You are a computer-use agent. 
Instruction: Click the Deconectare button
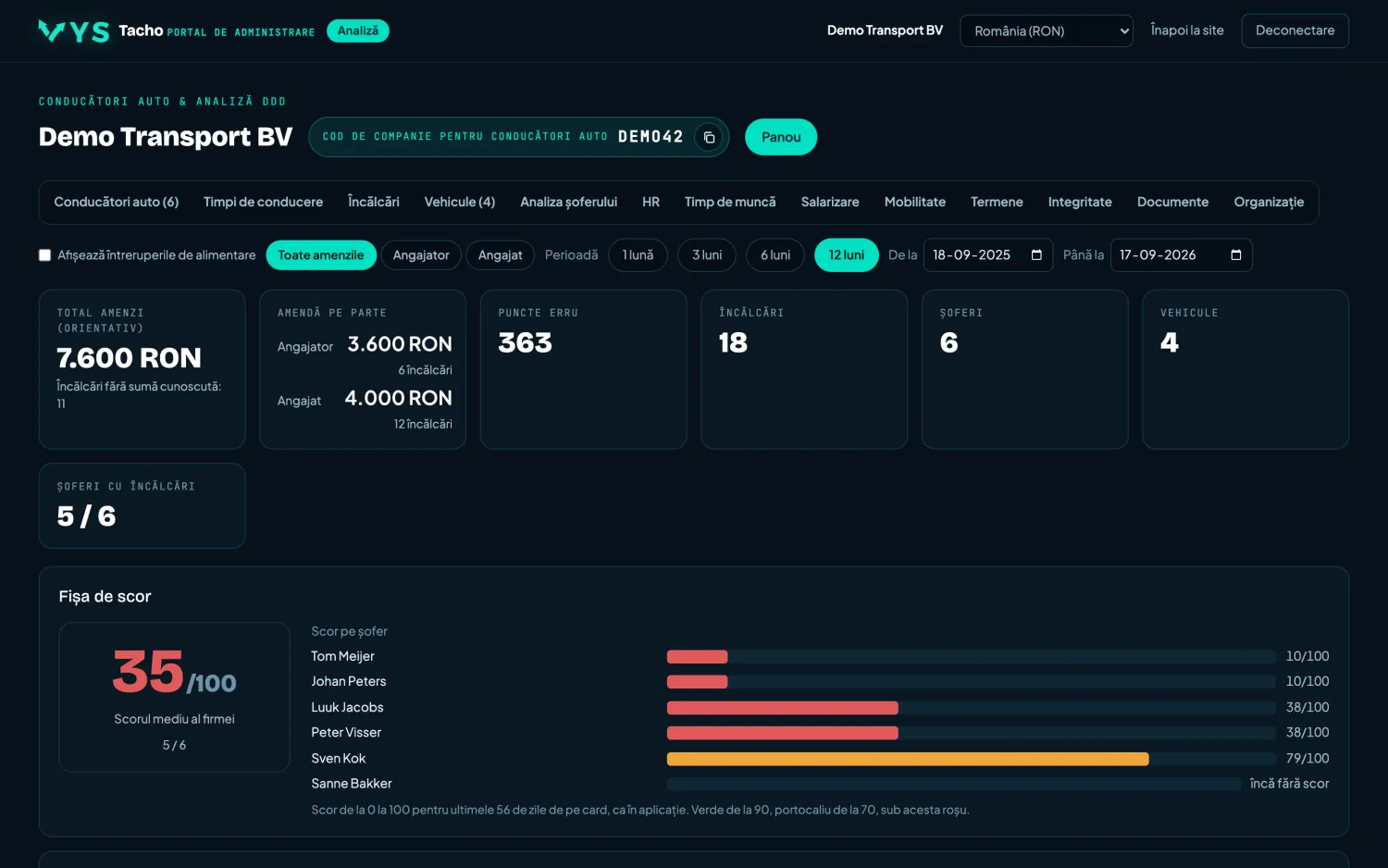(x=1295, y=31)
